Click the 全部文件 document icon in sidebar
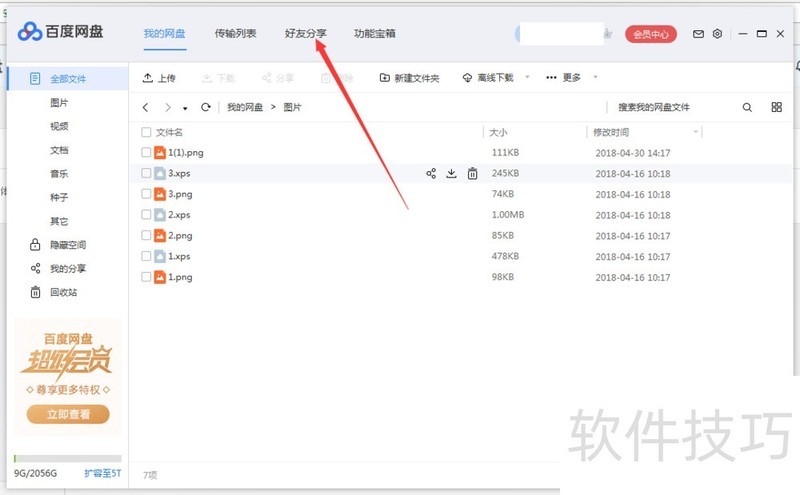 tap(35, 79)
